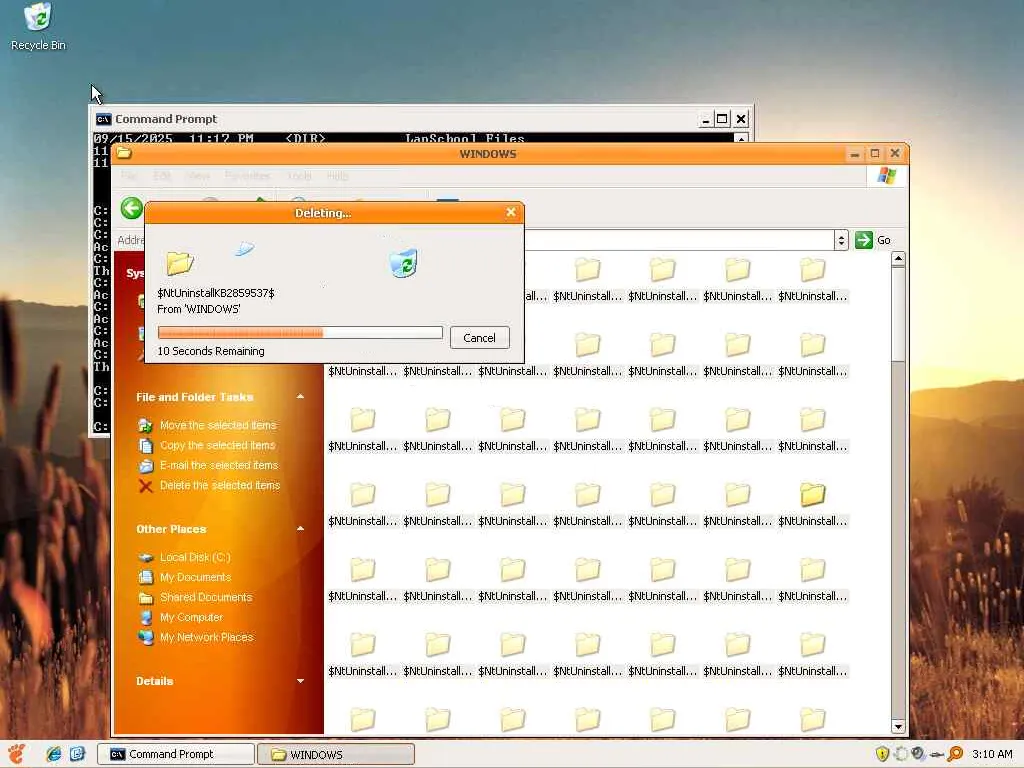Switch to Command Prompt taskbar button
Screen dimensions: 1024x768
coord(176,754)
